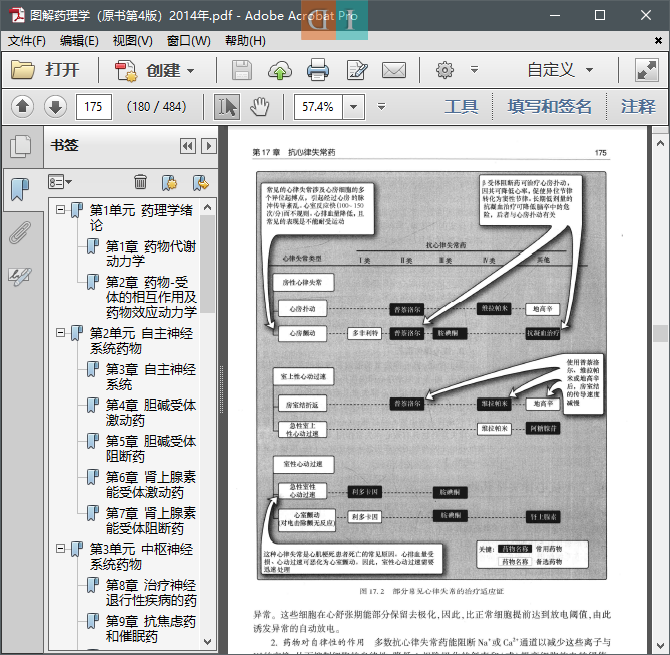
Task: Delete the bookmark with the trash icon
Action: coord(140,182)
